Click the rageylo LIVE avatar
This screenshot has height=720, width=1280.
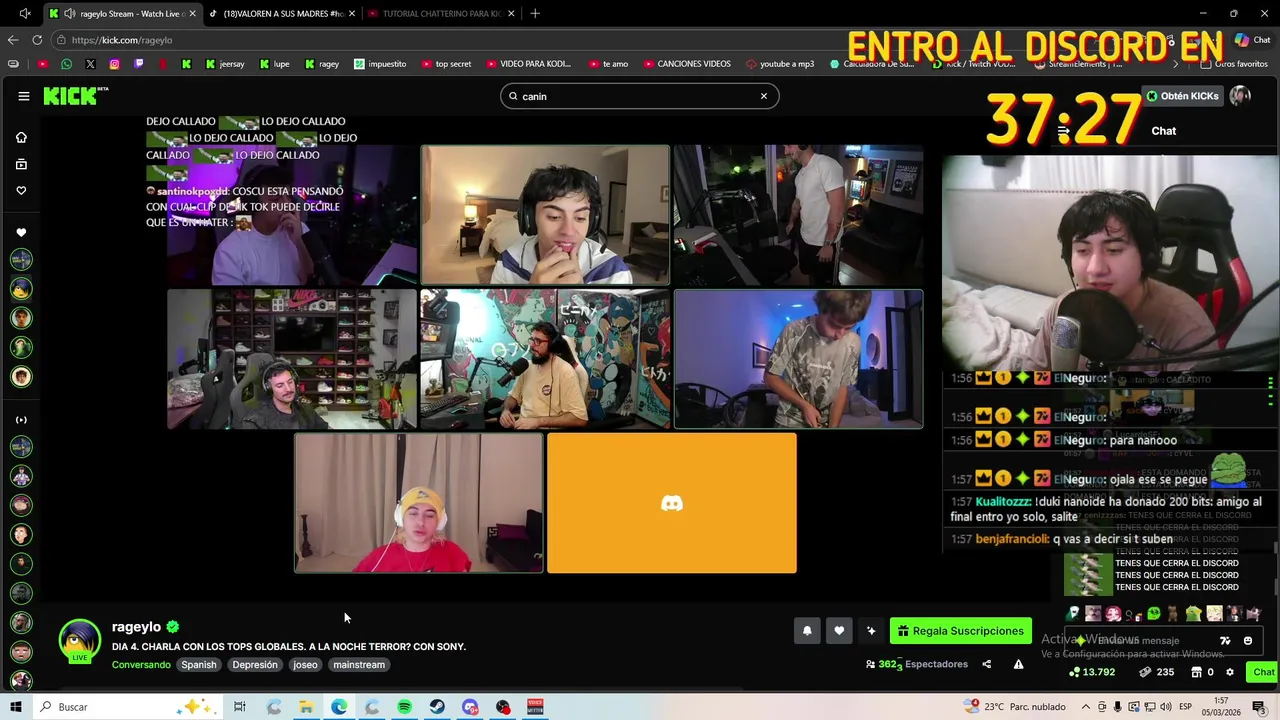click(80, 642)
